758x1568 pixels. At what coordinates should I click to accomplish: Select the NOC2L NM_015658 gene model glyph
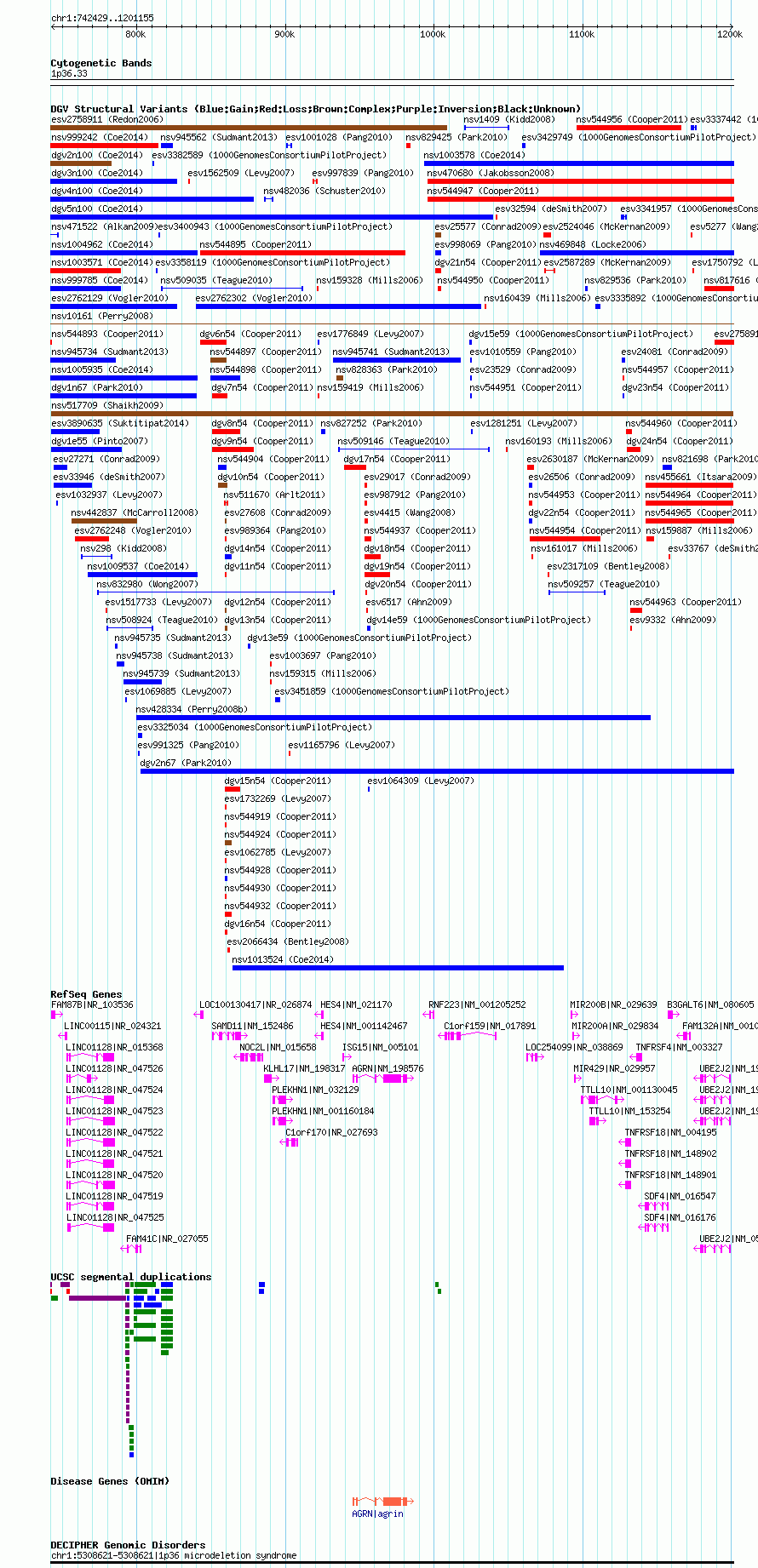(248, 1057)
